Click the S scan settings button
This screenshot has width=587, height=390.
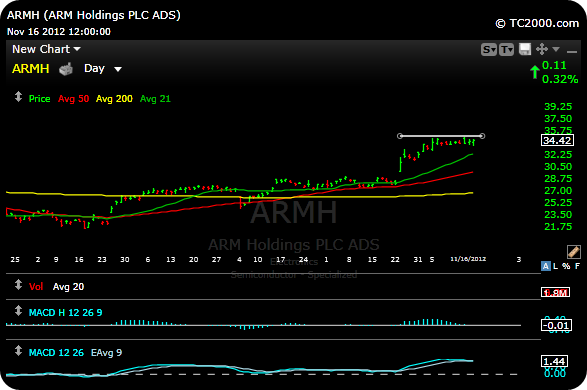[489, 49]
